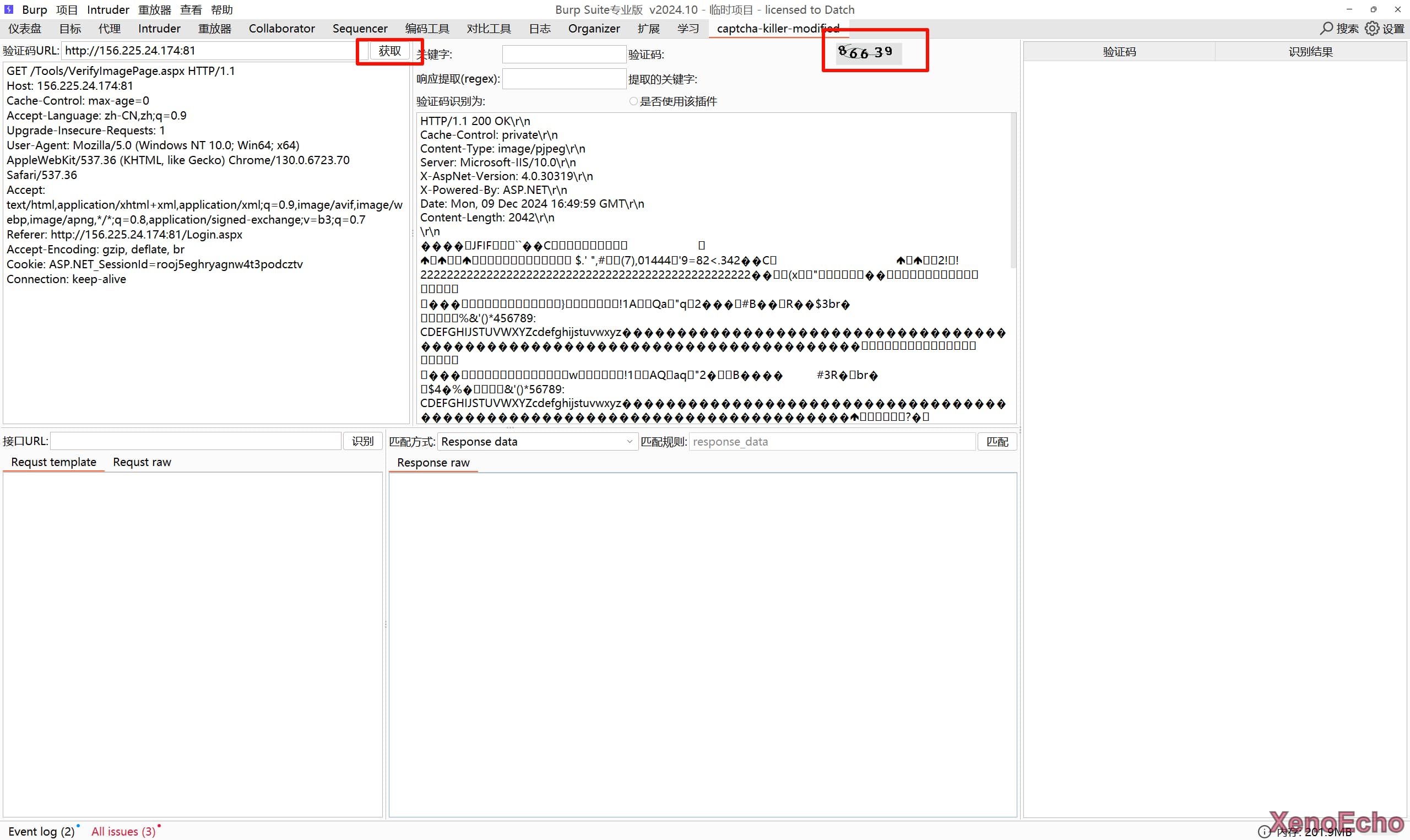The height and width of the screenshot is (840, 1410).
Task: Click the search magnifier icon
Action: tap(1326, 28)
